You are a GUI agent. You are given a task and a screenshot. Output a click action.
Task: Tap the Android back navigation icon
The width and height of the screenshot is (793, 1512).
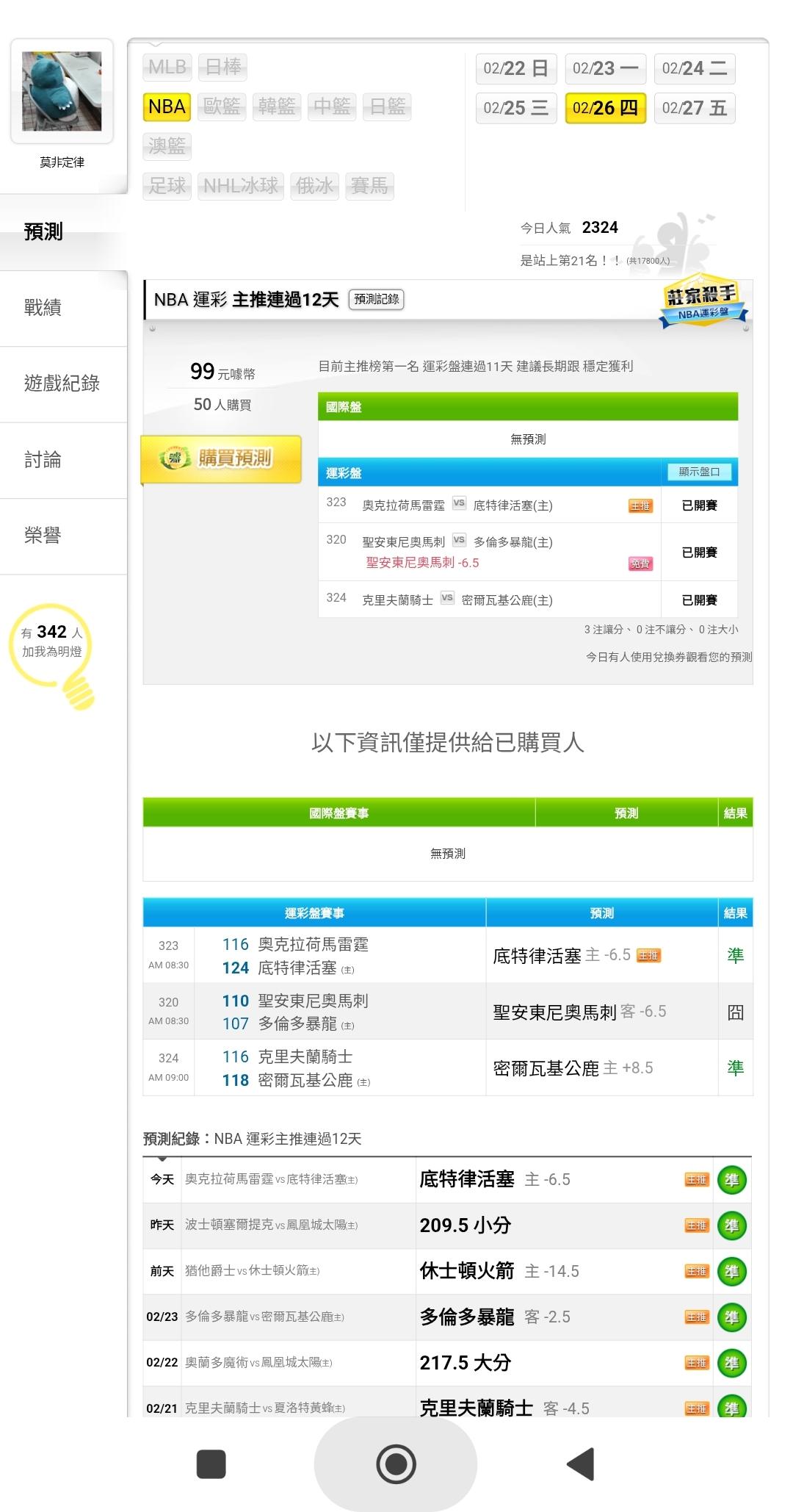(x=581, y=1464)
